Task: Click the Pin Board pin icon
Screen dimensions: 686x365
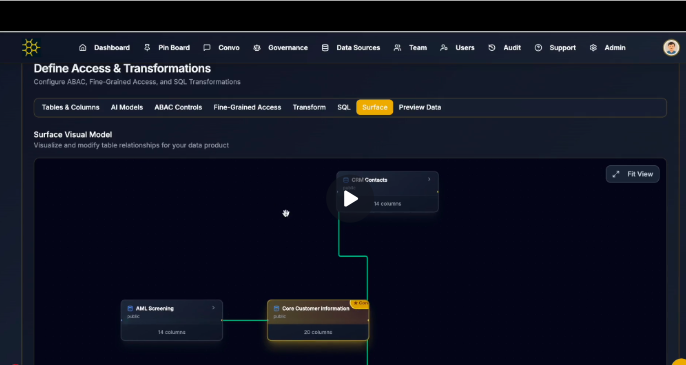Action: (147, 48)
